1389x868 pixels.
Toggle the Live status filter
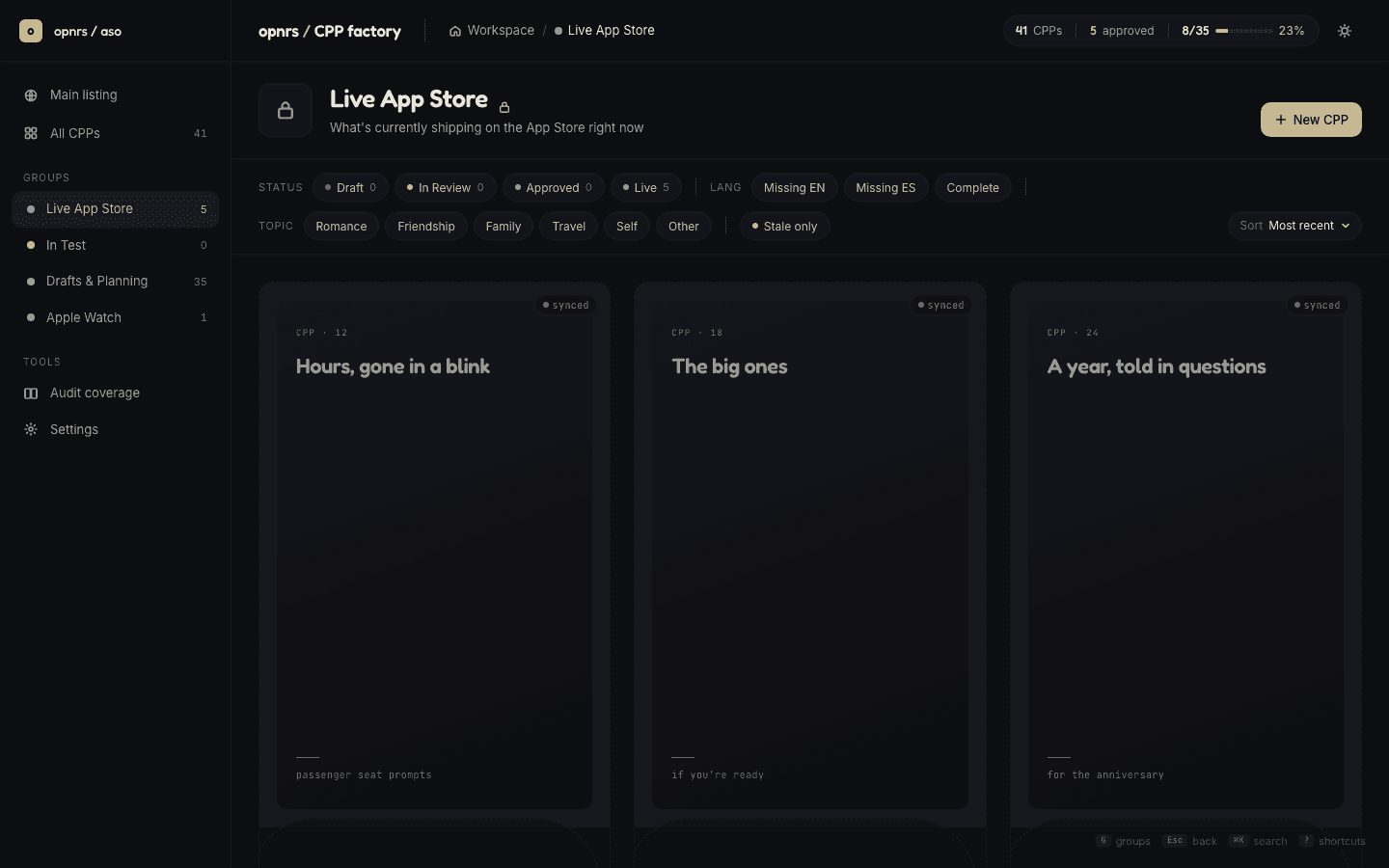[x=646, y=187]
